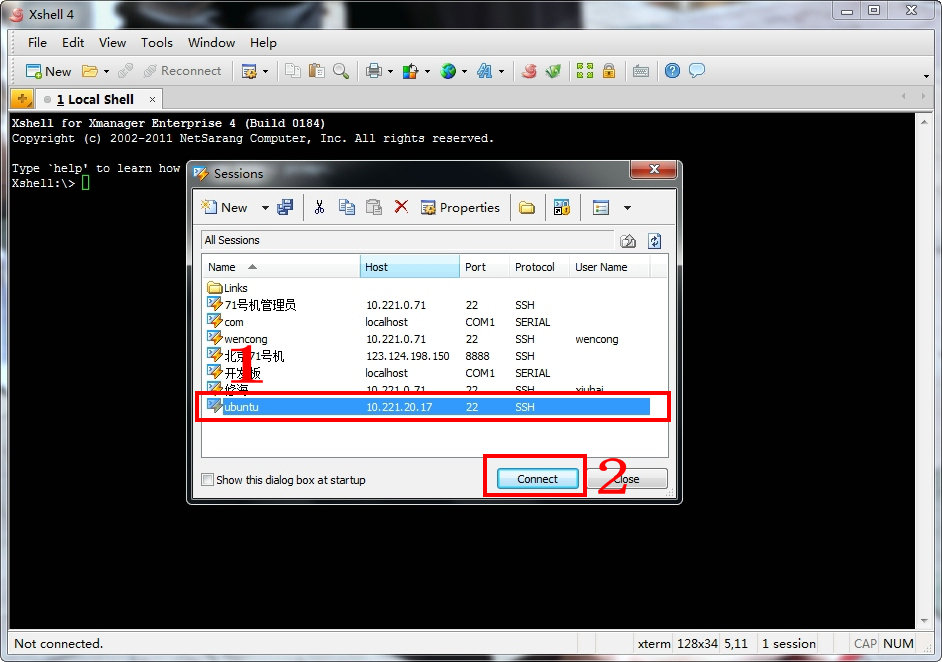Click the red Xftp swirl icon

click(x=529, y=71)
